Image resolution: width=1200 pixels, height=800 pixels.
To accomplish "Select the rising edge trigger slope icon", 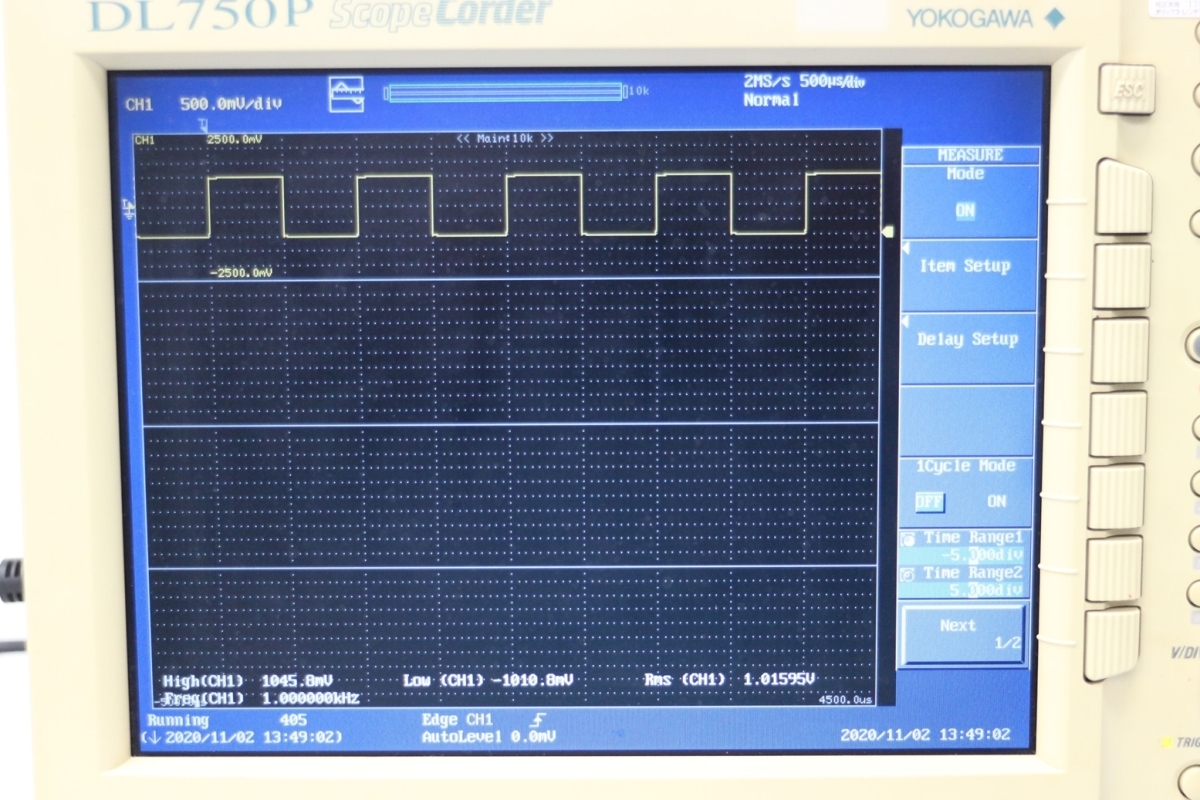I will (x=540, y=718).
